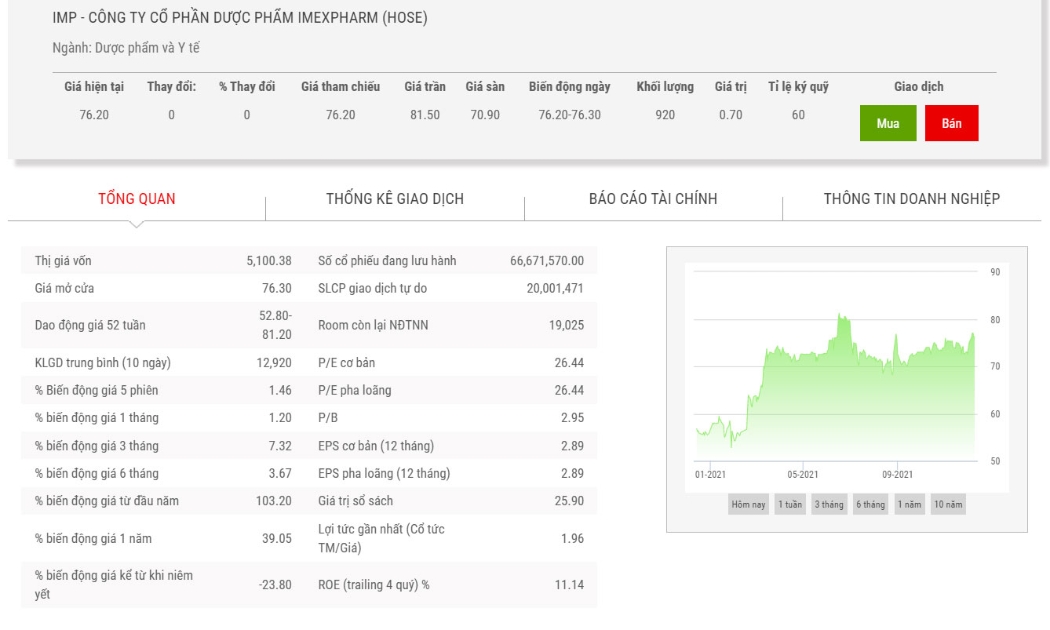Click the Ngành: Dược phẩm và Y tế text
Screen dimensions: 1050x630
coord(126,48)
